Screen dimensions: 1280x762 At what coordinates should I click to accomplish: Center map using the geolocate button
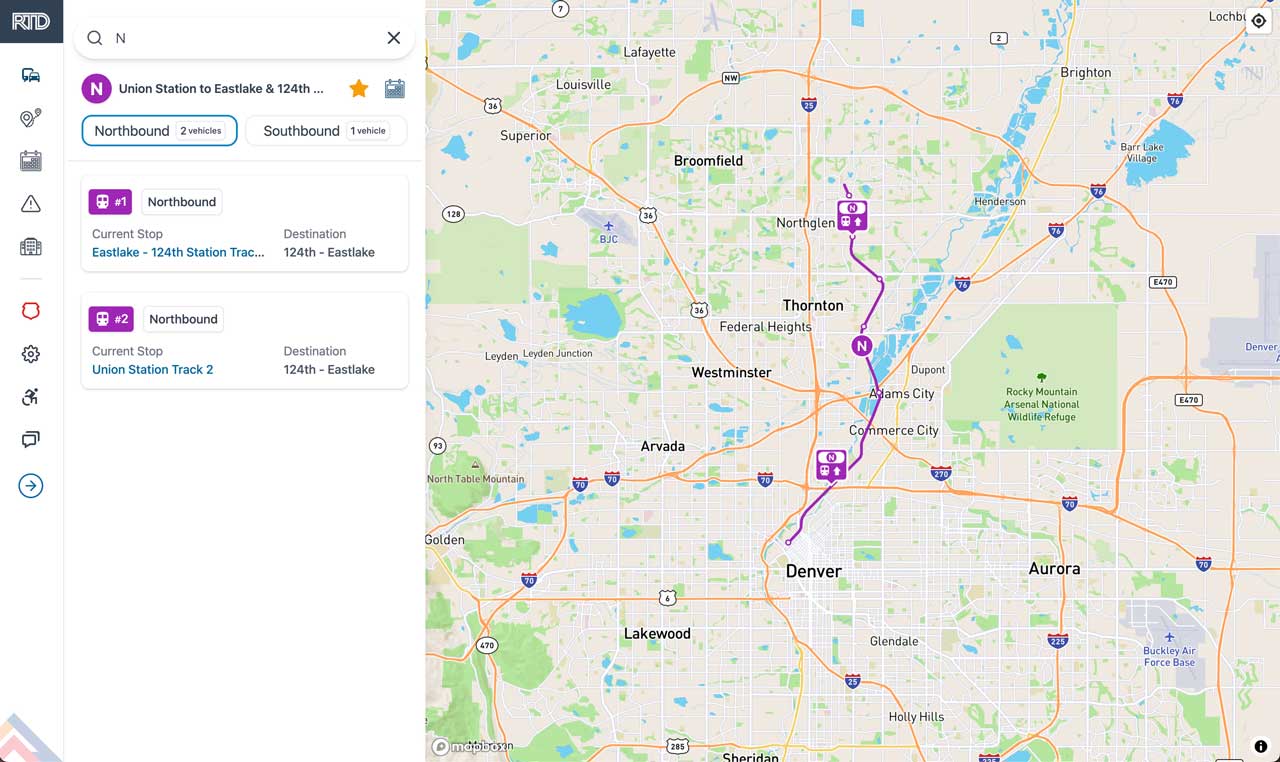[x=1259, y=21]
